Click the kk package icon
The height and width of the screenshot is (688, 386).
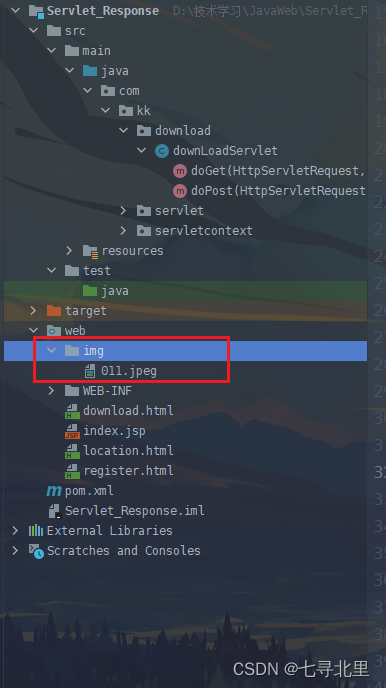click(x=126, y=111)
